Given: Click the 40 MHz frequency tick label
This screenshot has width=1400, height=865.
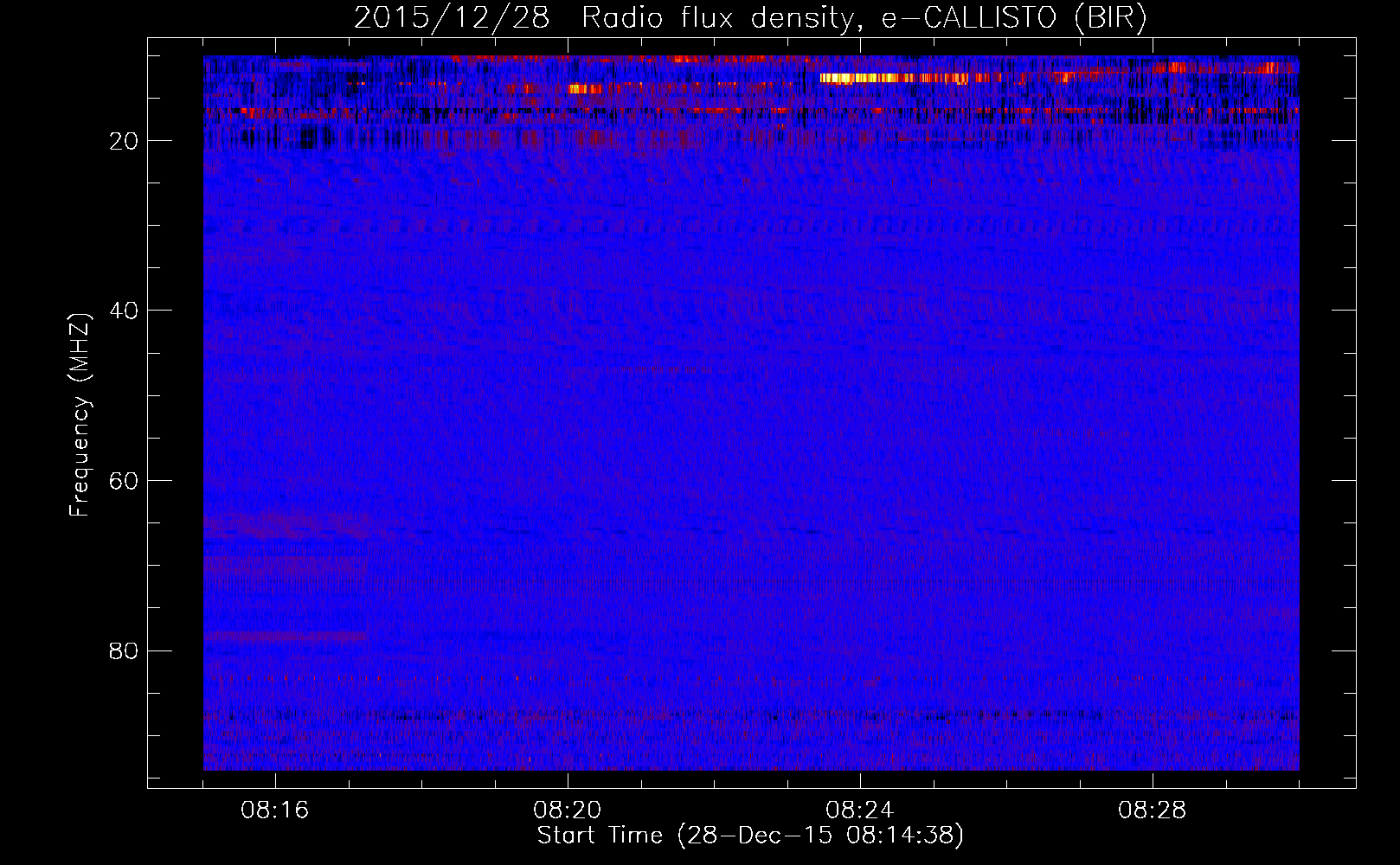Looking at the screenshot, I should (x=125, y=311).
